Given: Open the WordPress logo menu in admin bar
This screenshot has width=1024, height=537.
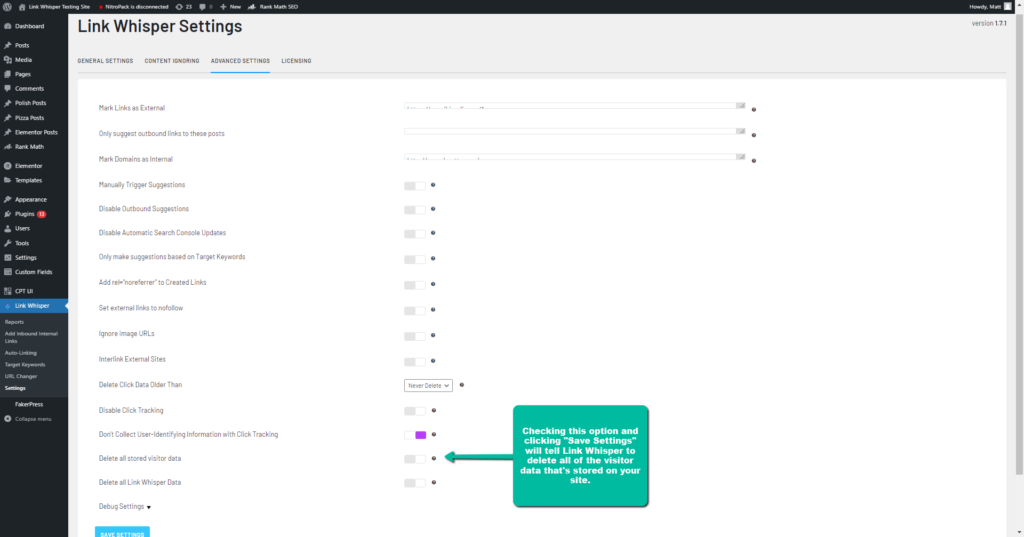Looking at the screenshot, I should tap(7, 7).
